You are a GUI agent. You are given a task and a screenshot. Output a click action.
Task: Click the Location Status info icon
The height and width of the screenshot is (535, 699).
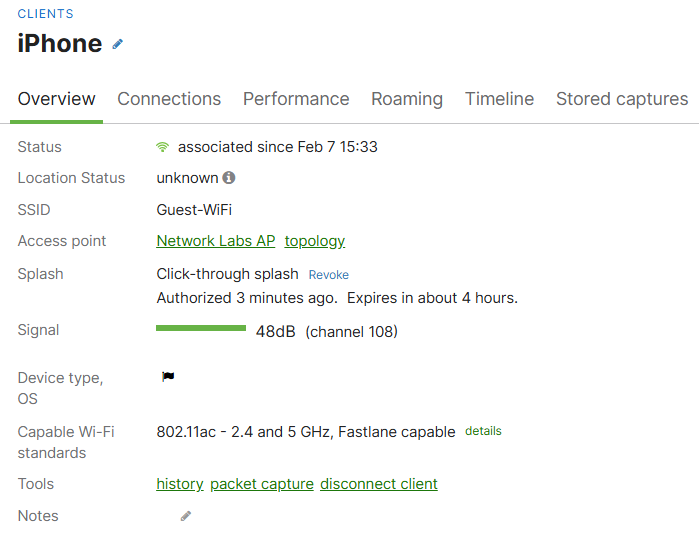click(229, 177)
